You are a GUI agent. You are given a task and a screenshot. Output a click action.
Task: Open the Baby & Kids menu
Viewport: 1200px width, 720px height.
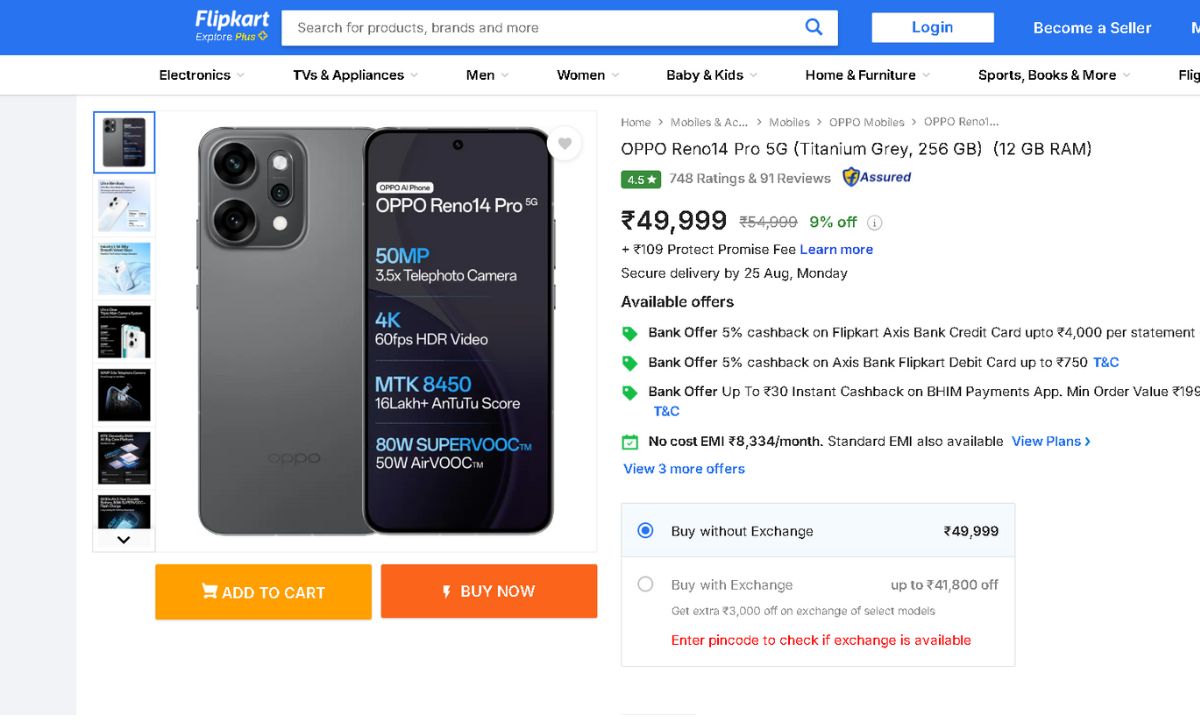tap(711, 75)
